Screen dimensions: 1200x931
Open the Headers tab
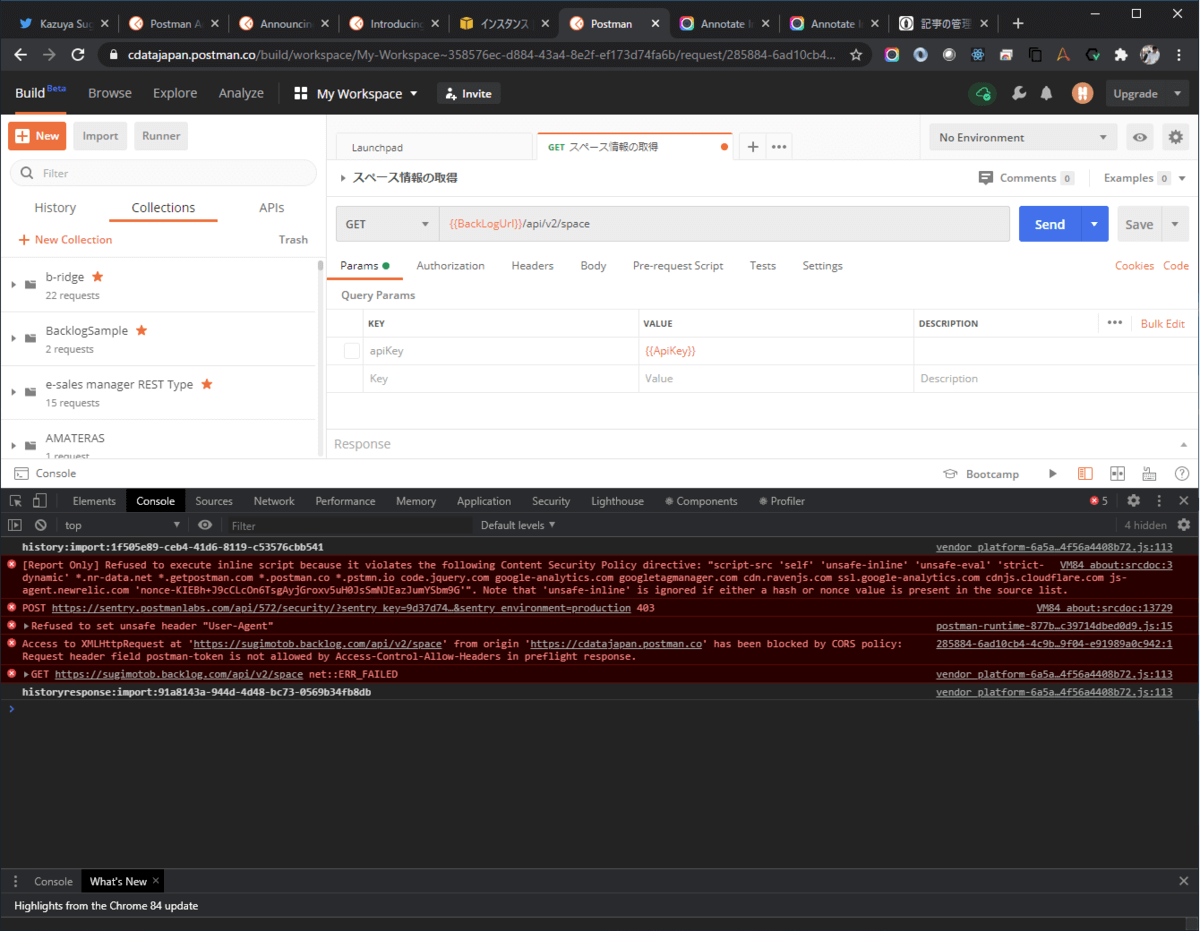pos(532,266)
